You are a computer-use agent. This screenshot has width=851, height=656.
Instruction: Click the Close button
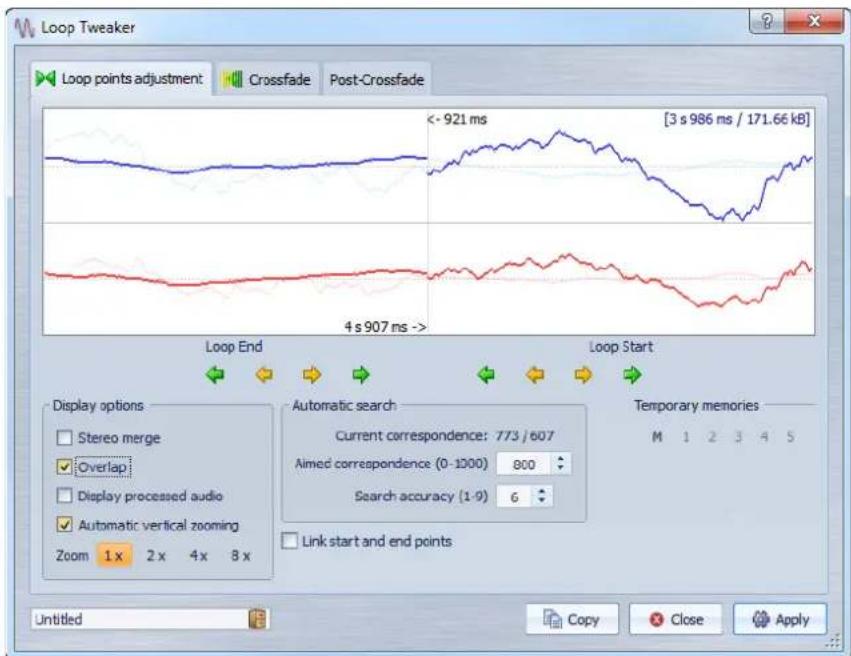pos(676,619)
